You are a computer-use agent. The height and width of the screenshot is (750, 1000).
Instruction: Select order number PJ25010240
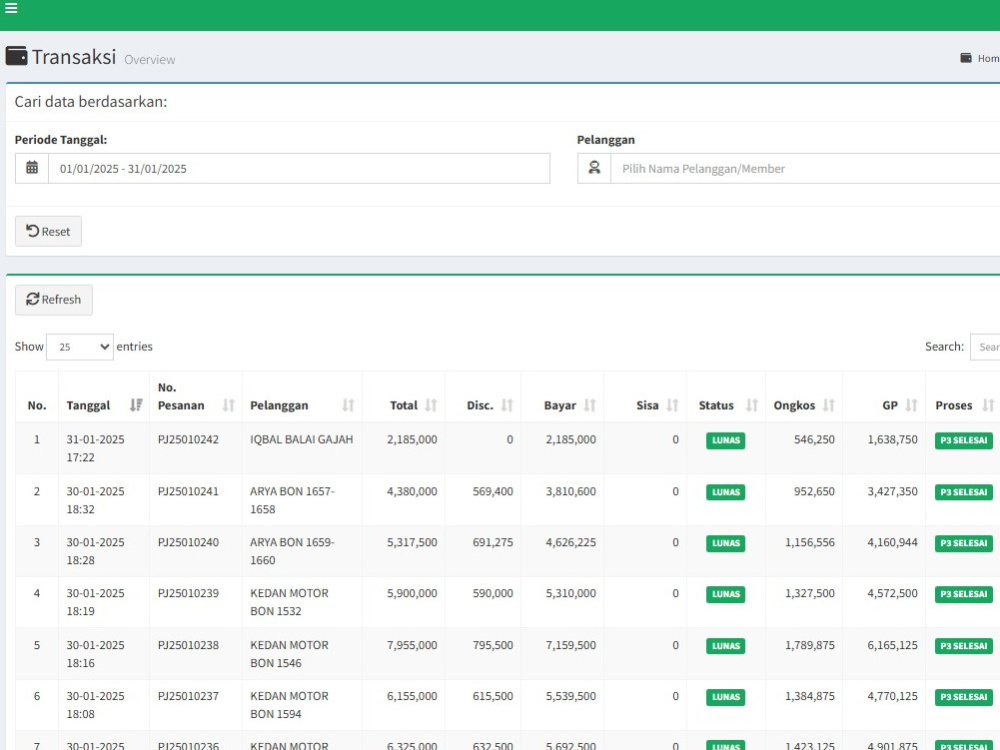188,542
